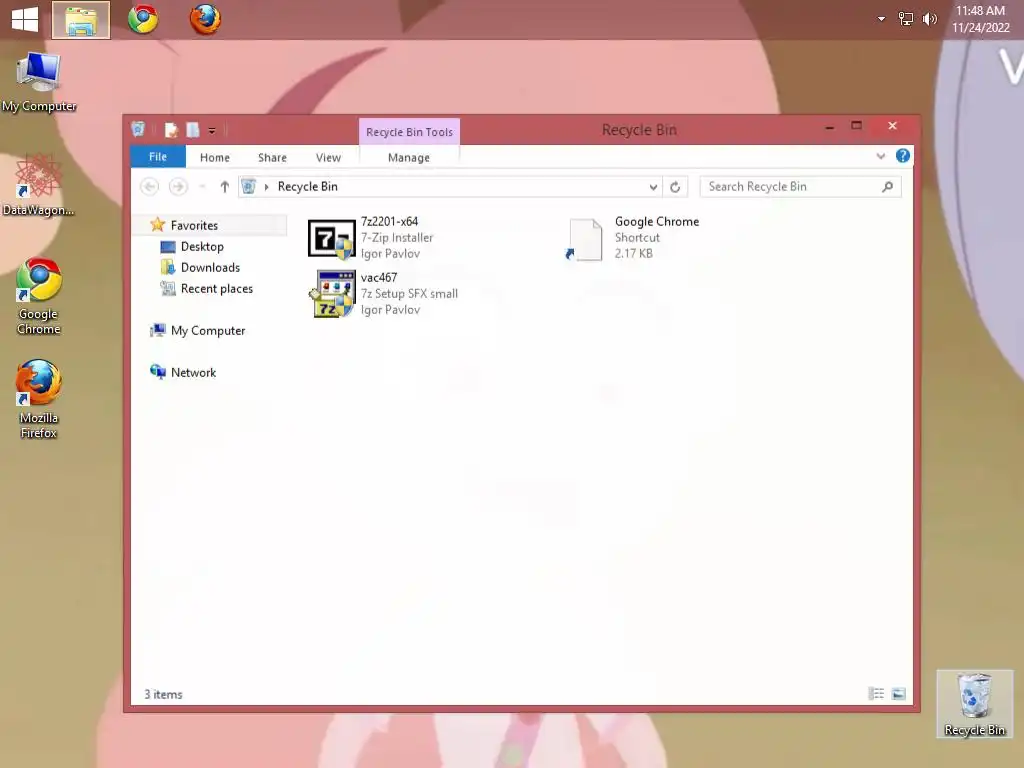The width and height of the screenshot is (1024, 768).
Task: Click the 3 items status text
Action: (163, 694)
